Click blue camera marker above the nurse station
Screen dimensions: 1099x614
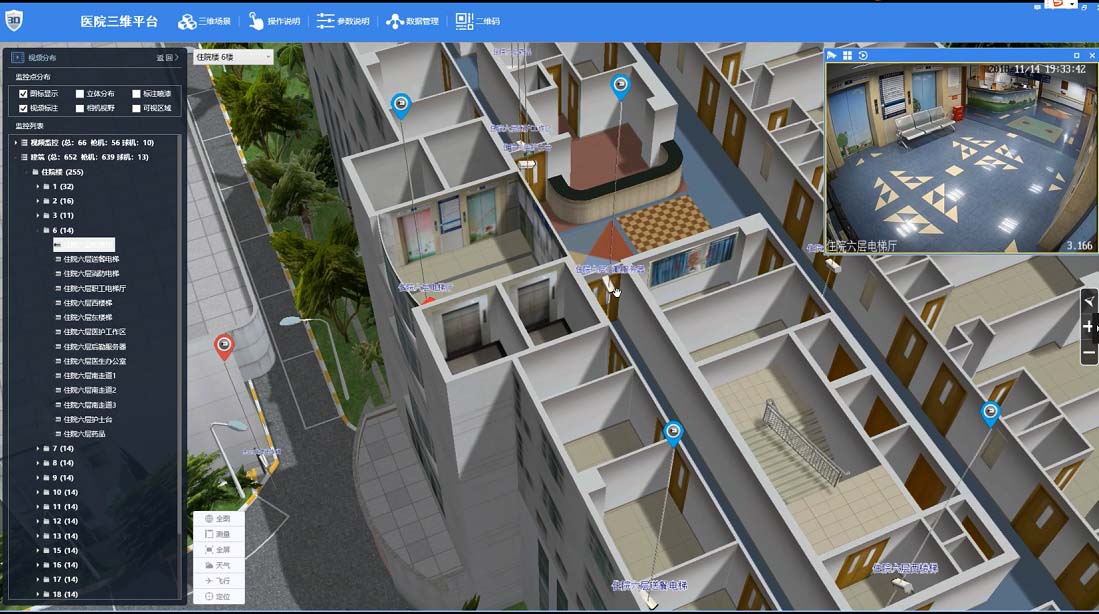[620, 87]
